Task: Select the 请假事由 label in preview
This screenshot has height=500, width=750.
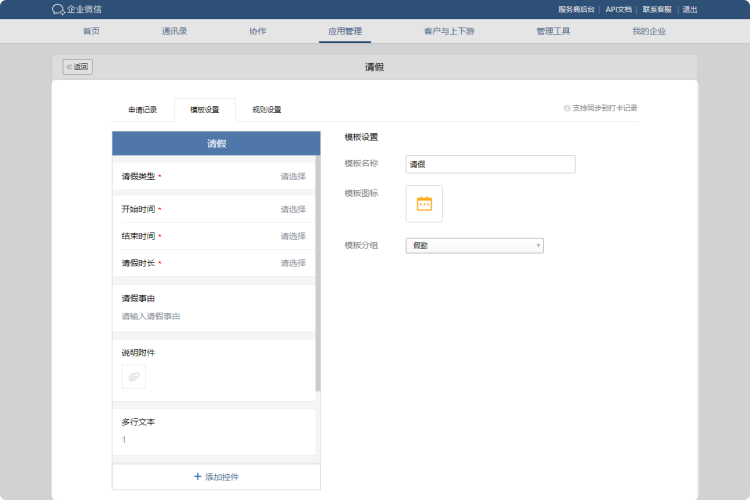Action: [138, 299]
